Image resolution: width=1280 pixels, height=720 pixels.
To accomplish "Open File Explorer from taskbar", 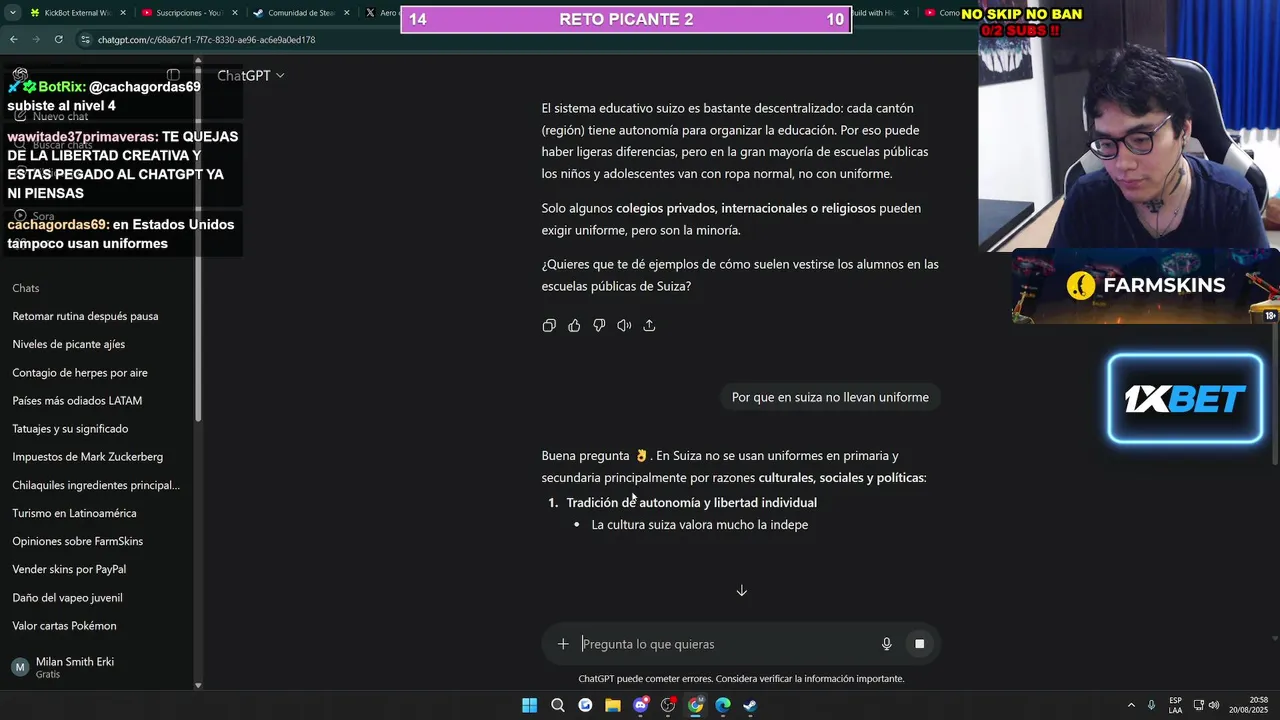I will tap(613, 705).
